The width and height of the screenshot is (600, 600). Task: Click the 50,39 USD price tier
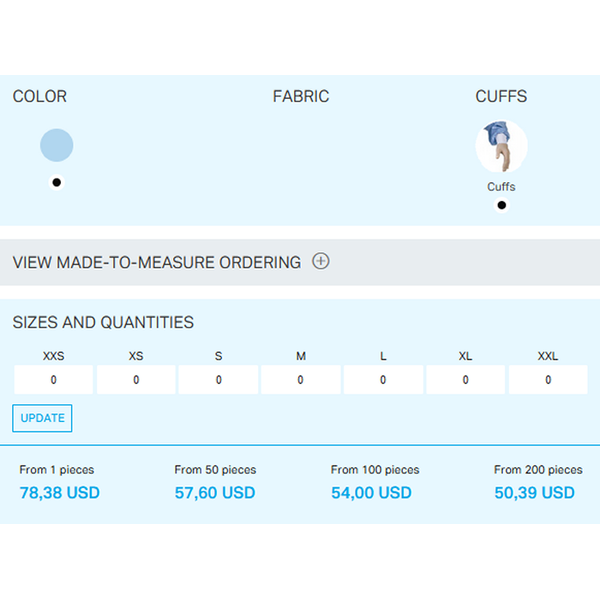coord(535,492)
